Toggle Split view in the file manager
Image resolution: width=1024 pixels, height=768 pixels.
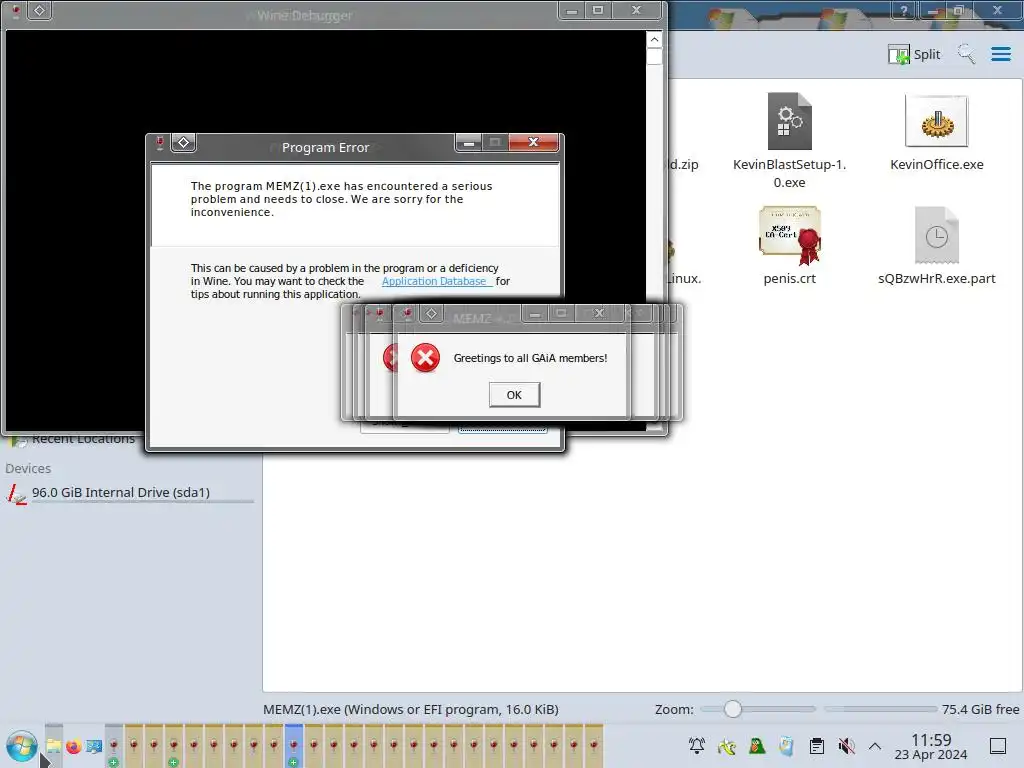click(x=914, y=54)
